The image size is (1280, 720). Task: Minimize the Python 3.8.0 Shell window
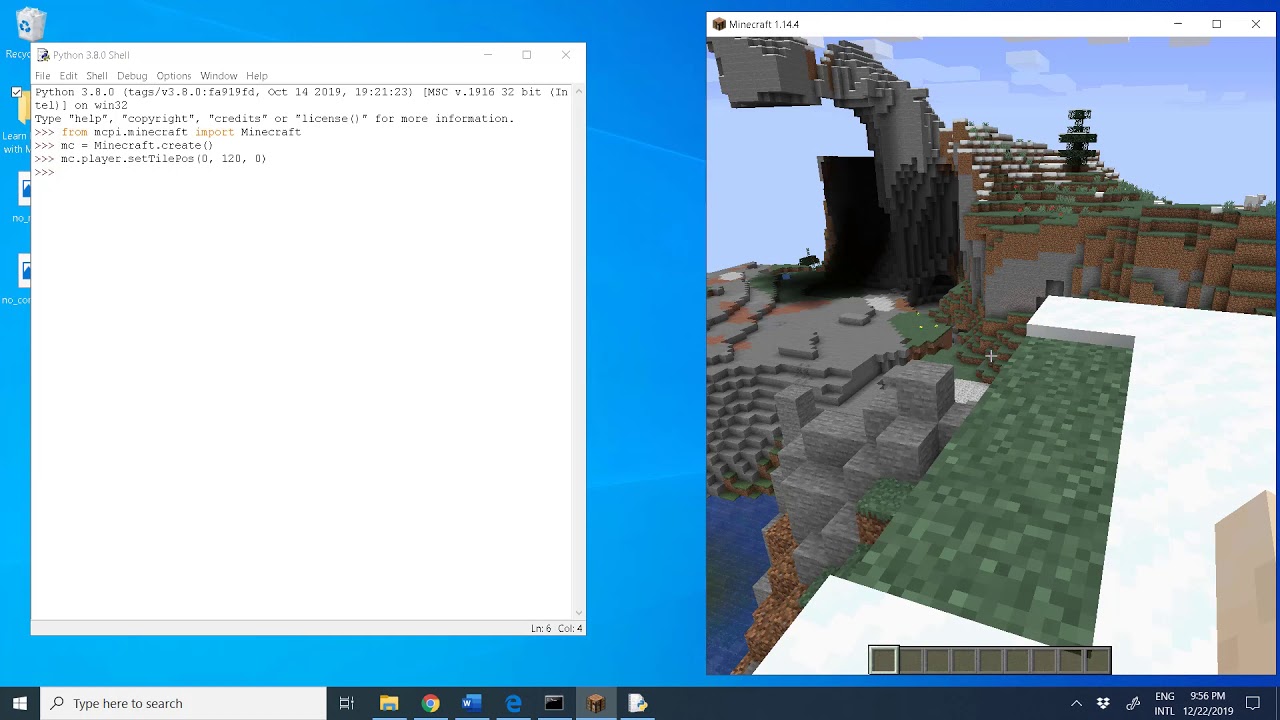click(488, 55)
